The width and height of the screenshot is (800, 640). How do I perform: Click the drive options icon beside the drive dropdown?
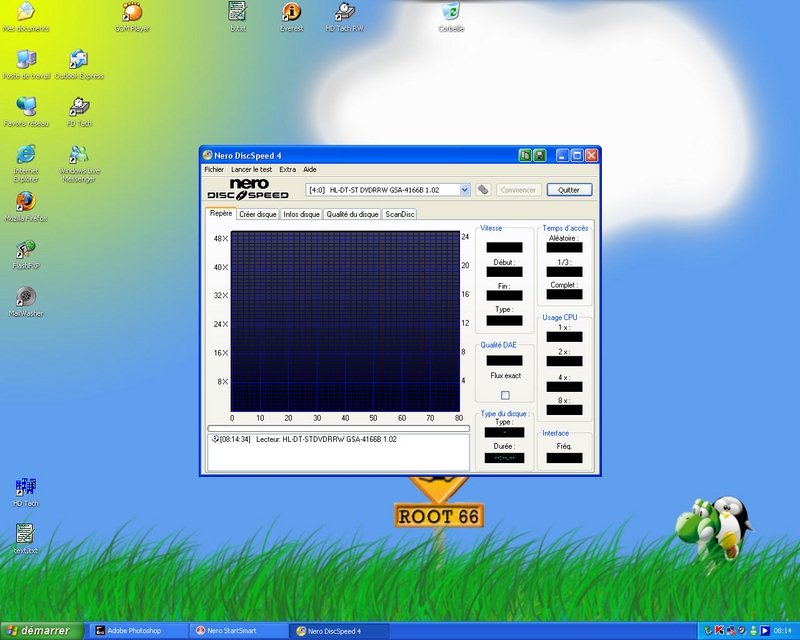[483, 190]
